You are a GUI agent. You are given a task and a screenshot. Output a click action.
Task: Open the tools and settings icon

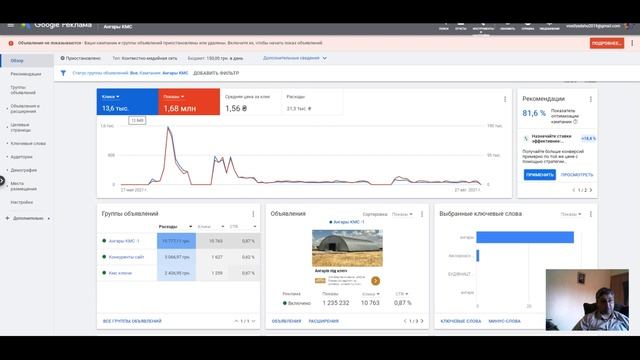pyautogui.click(x=483, y=26)
